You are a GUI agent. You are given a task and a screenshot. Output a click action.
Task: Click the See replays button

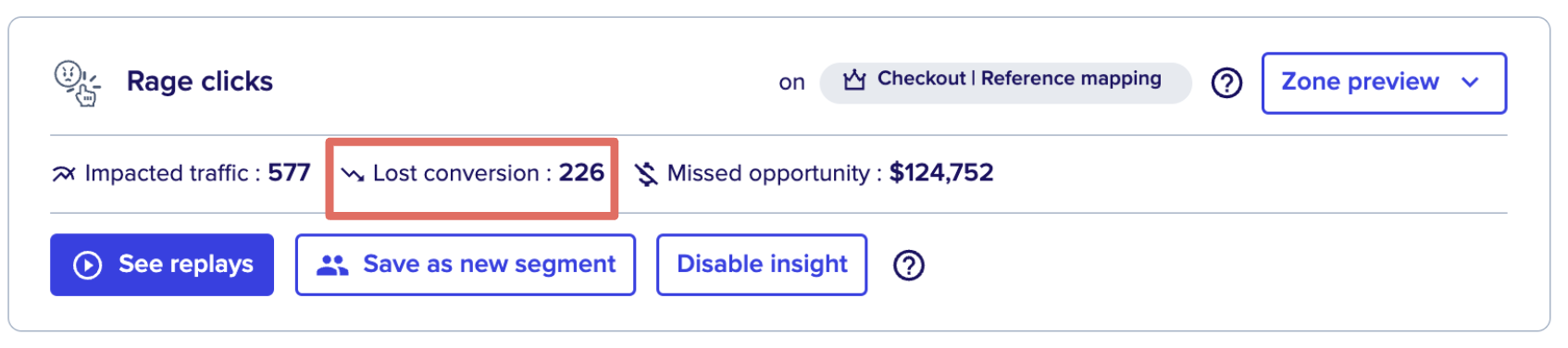pyautogui.click(x=162, y=265)
